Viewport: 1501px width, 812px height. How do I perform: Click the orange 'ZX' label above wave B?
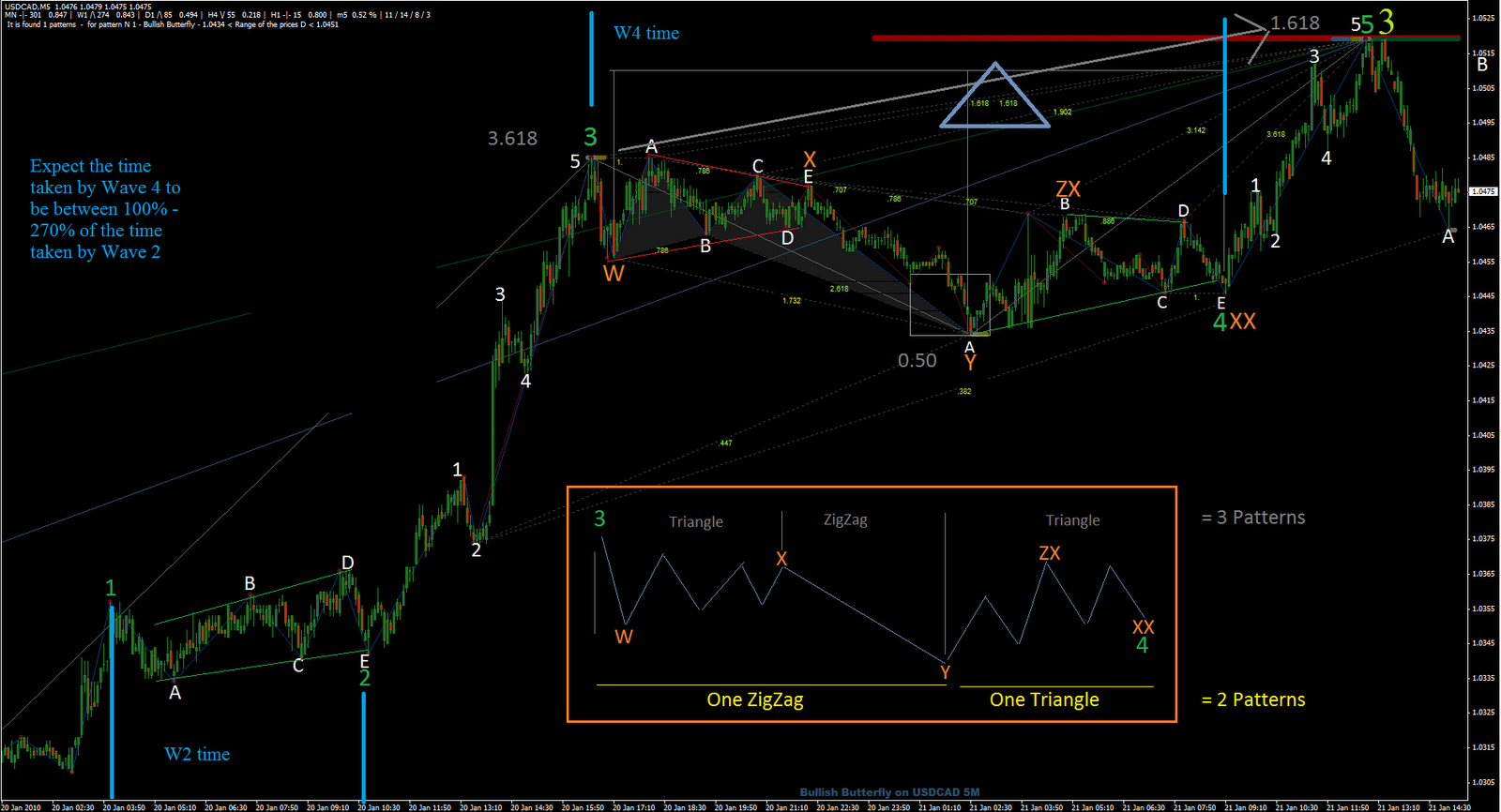(1069, 189)
